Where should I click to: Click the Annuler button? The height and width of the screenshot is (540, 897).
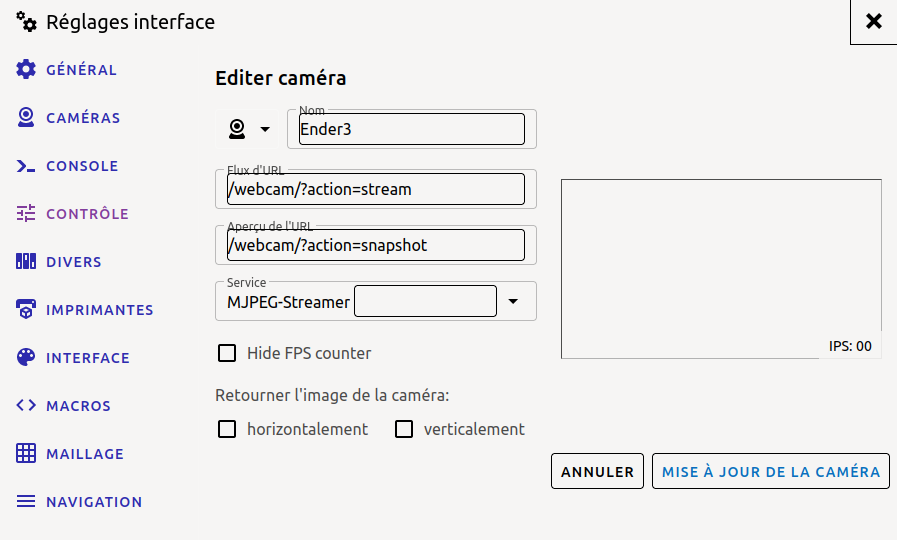click(x=597, y=472)
